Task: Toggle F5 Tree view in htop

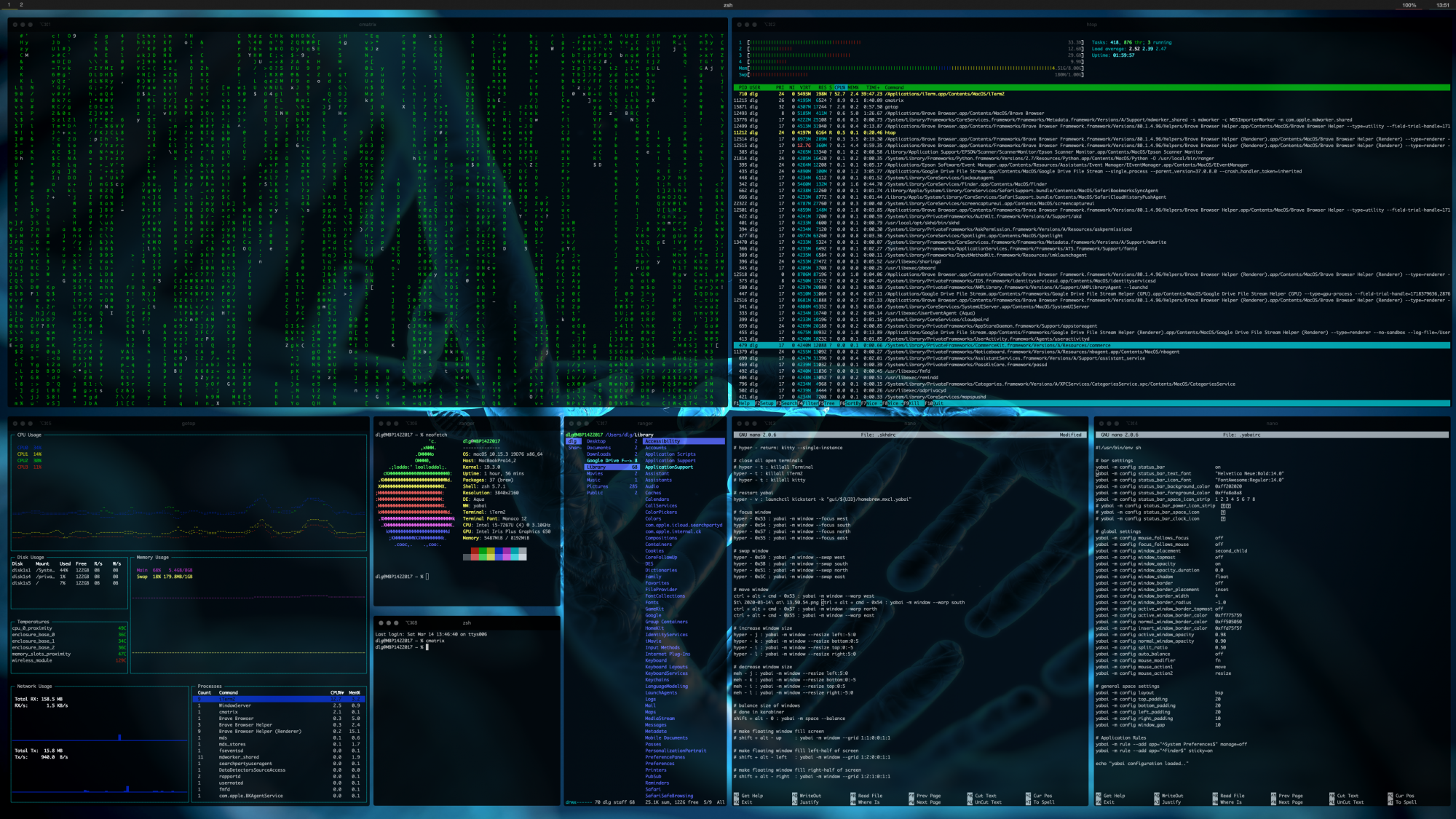Action: pyautogui.click(x=828, y=403)
